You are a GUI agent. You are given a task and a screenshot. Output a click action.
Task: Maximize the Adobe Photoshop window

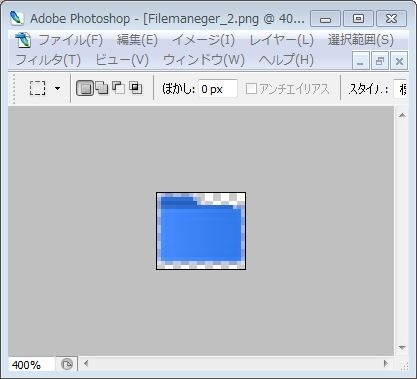(358, 18)
